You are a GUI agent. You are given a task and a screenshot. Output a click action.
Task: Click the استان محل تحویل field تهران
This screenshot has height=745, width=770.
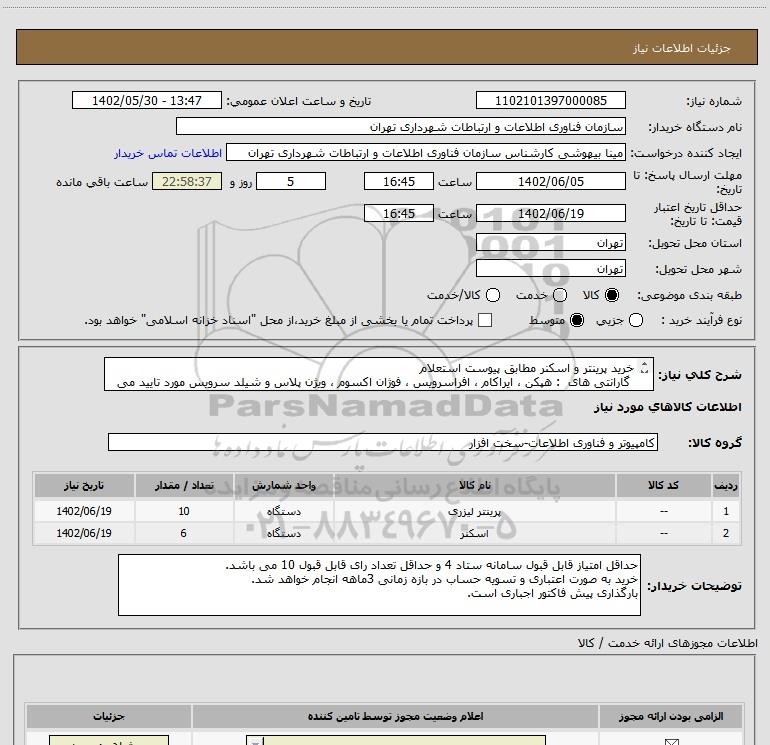tap(550, 243)
